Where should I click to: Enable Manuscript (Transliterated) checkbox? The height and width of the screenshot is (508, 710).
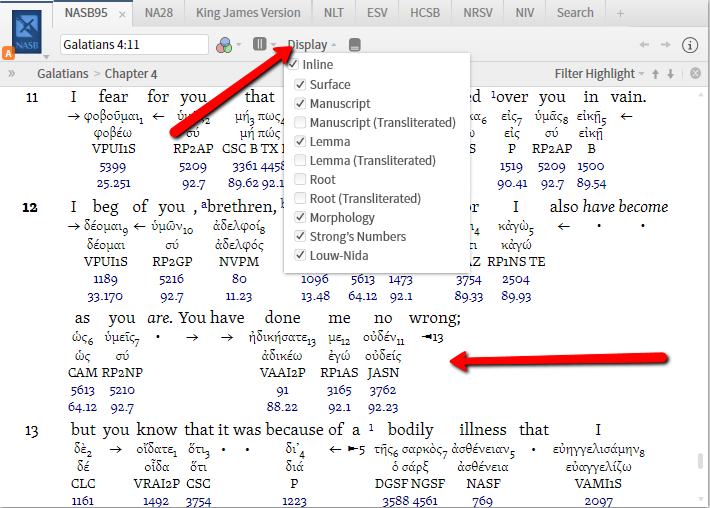click(x=300, y=122)
